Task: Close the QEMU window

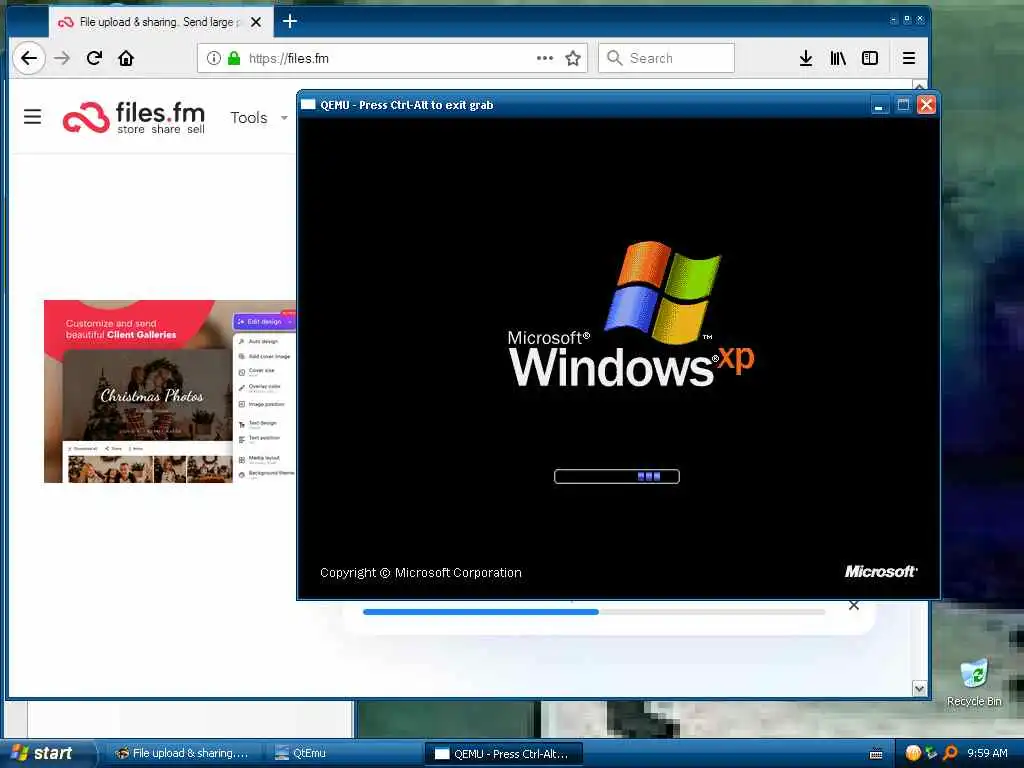Action: click(927, 105)
